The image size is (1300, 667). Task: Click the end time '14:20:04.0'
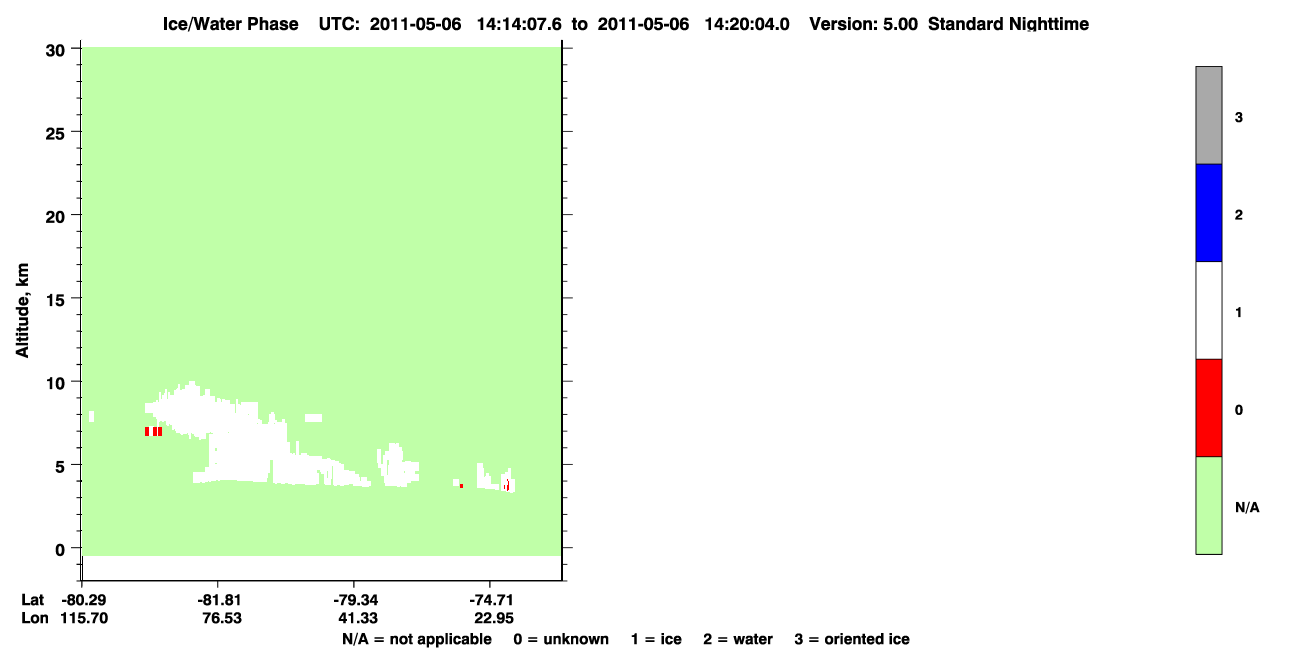748,24
